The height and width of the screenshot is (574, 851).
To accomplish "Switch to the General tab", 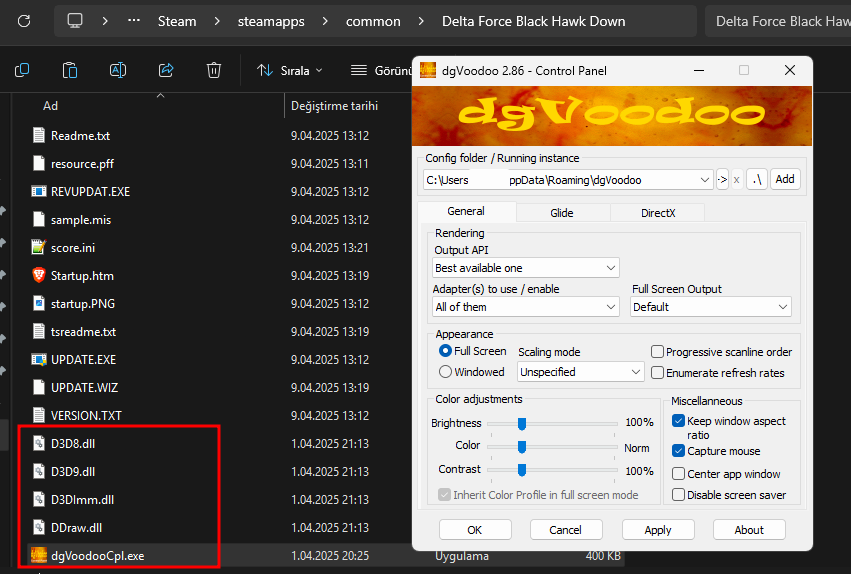I will 466,212.
